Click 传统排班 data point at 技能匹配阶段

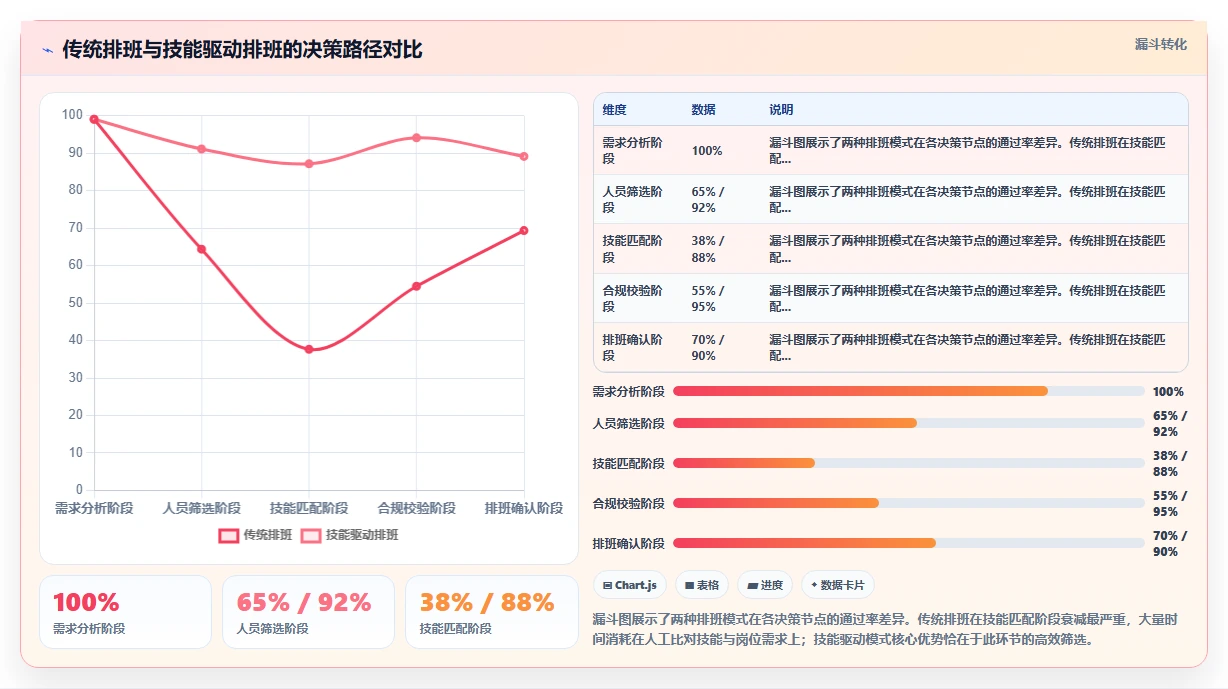tap(309, 349)
